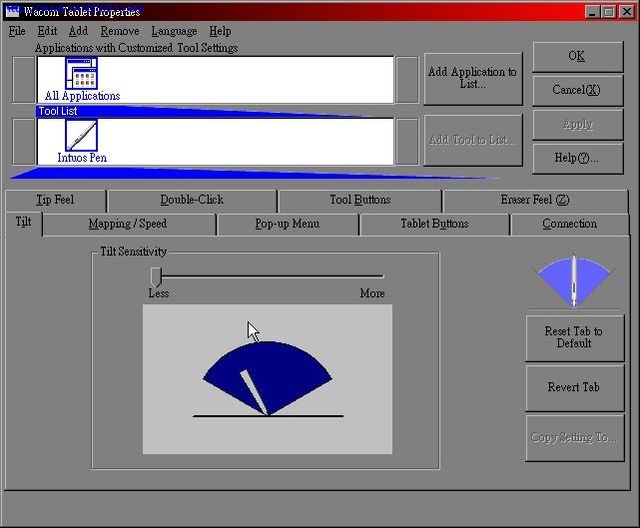Image resolution: width=640 pixels, height=528 pixels.
Task: Click the Cancel(X) button
Action: (x=578, y=90)
